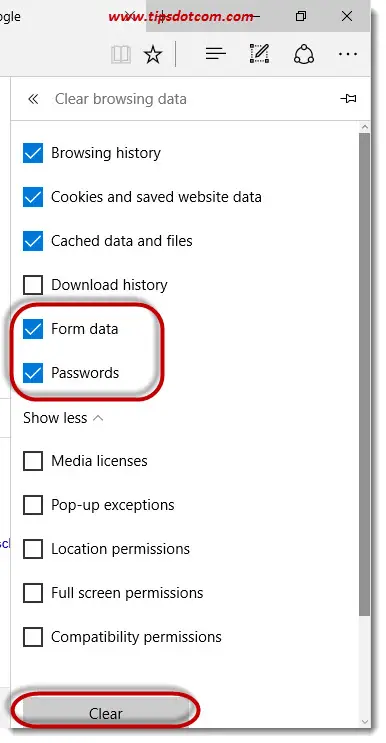Image resolution: width=386 pixels, height=743 pixels.
Task: Open the Hub three-line icon
Action: coord(215,54)
